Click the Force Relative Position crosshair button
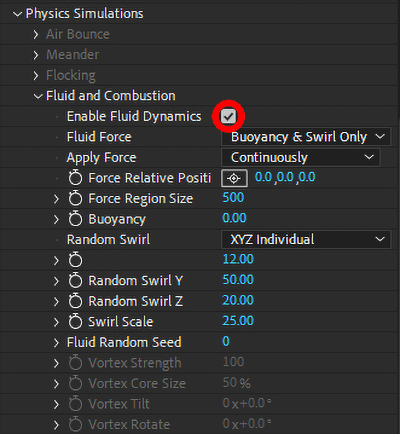The height and width of the screenshot is (434, 400). click(x=234, y=178)
